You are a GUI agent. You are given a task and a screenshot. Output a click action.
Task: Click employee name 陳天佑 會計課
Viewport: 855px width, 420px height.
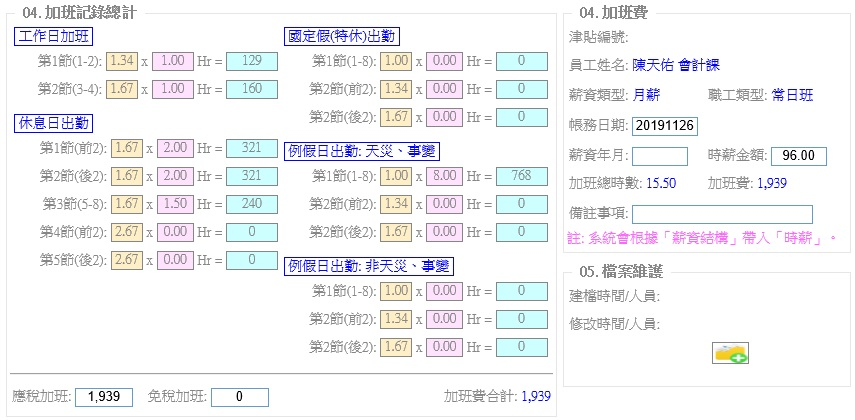click(676, 66)
